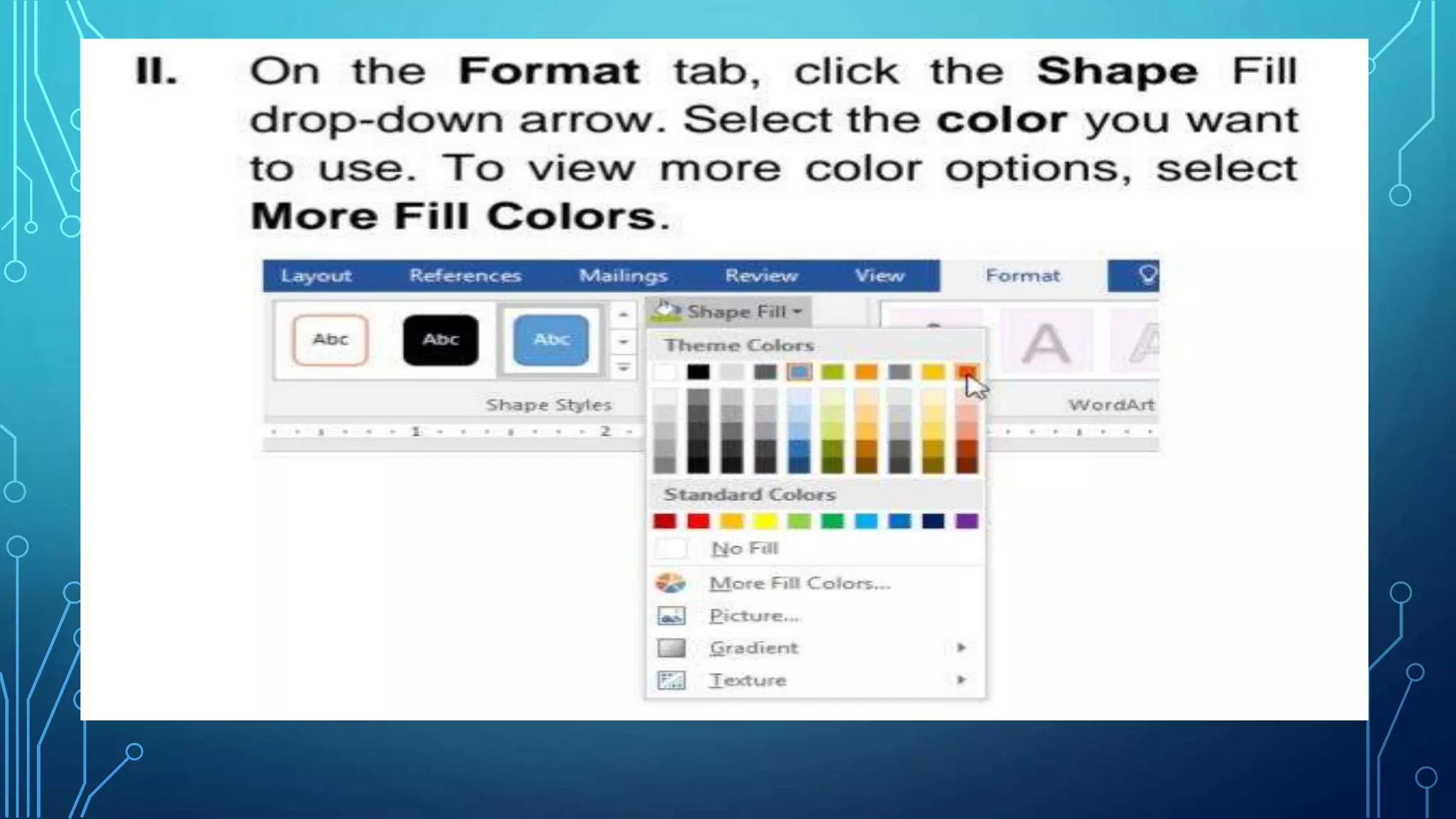1456x819 pixels.
Task: Expand the Texture submenu arrow
Action: tap(961, 680)
